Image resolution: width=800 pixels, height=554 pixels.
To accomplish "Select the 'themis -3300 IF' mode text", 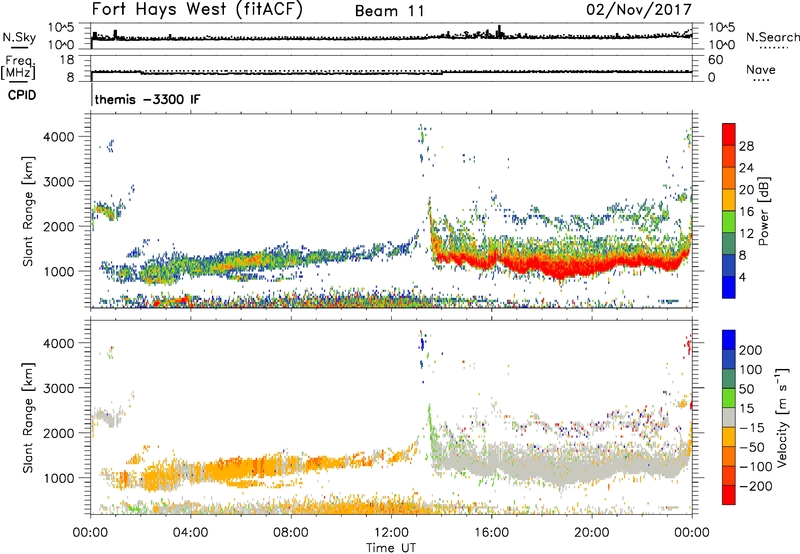I will [x=147, y=99].
